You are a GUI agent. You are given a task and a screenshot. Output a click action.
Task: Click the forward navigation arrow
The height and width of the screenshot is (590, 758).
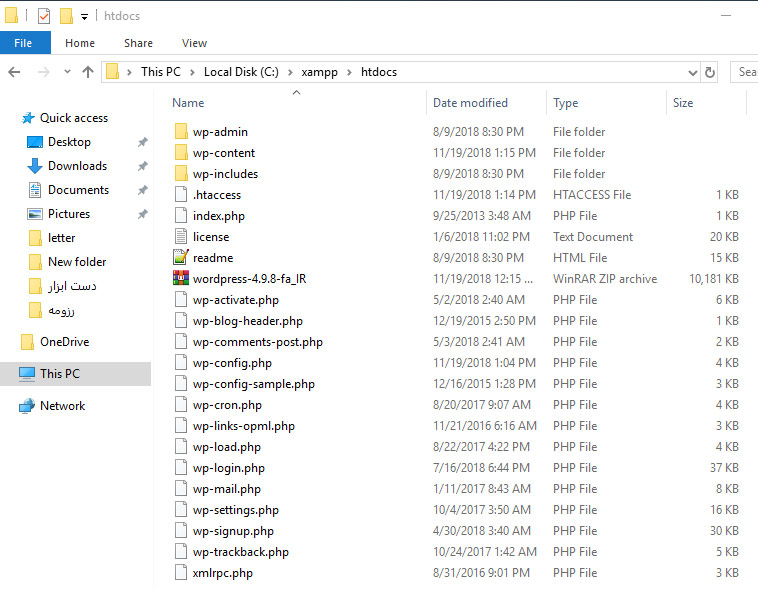pos(44,72)
